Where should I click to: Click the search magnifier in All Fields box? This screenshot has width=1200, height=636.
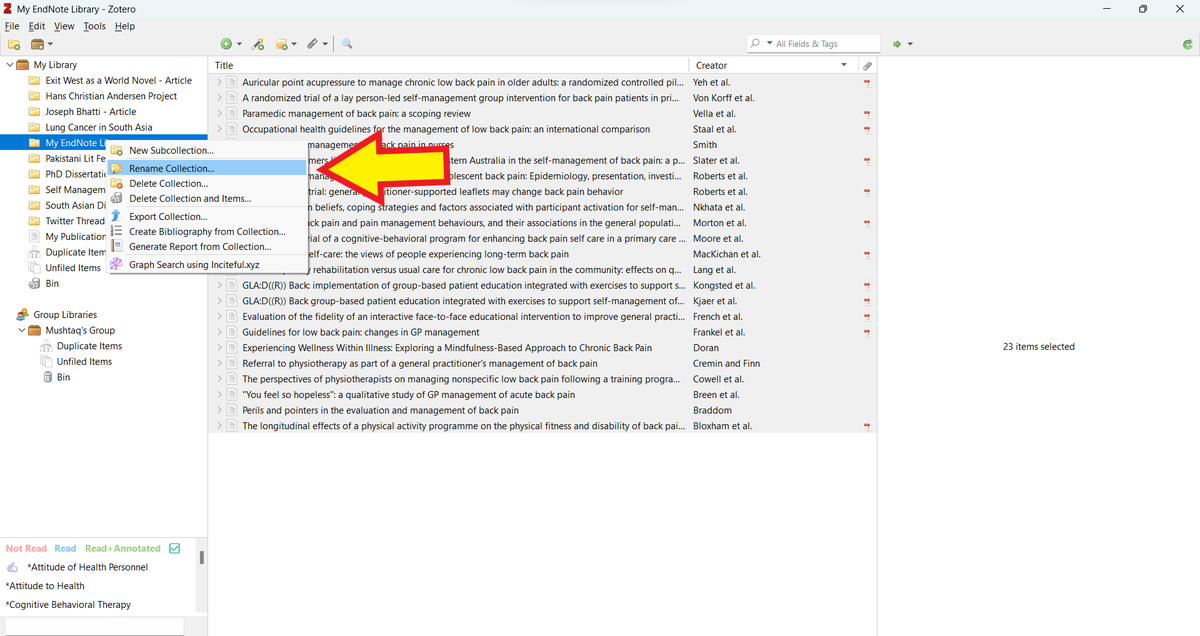755,44
